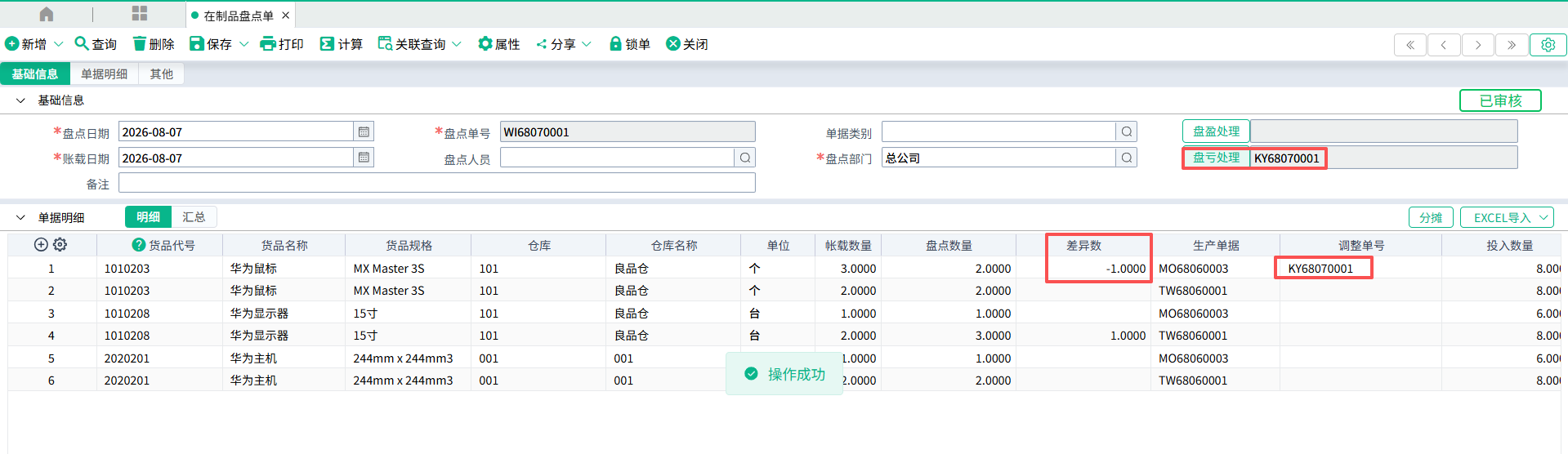This screenshot has width=1568, height=454.
Task: Click the 已审核 status button
Action: pos(1500,100)
